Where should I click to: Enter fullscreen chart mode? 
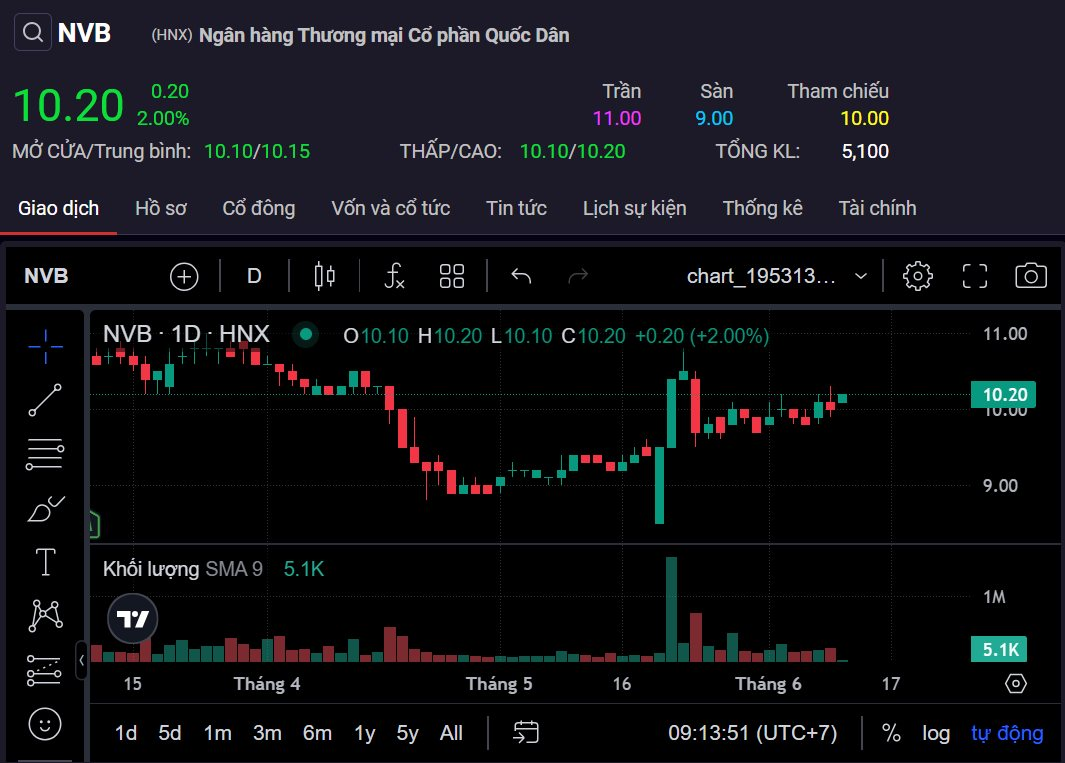pos(974,277)
